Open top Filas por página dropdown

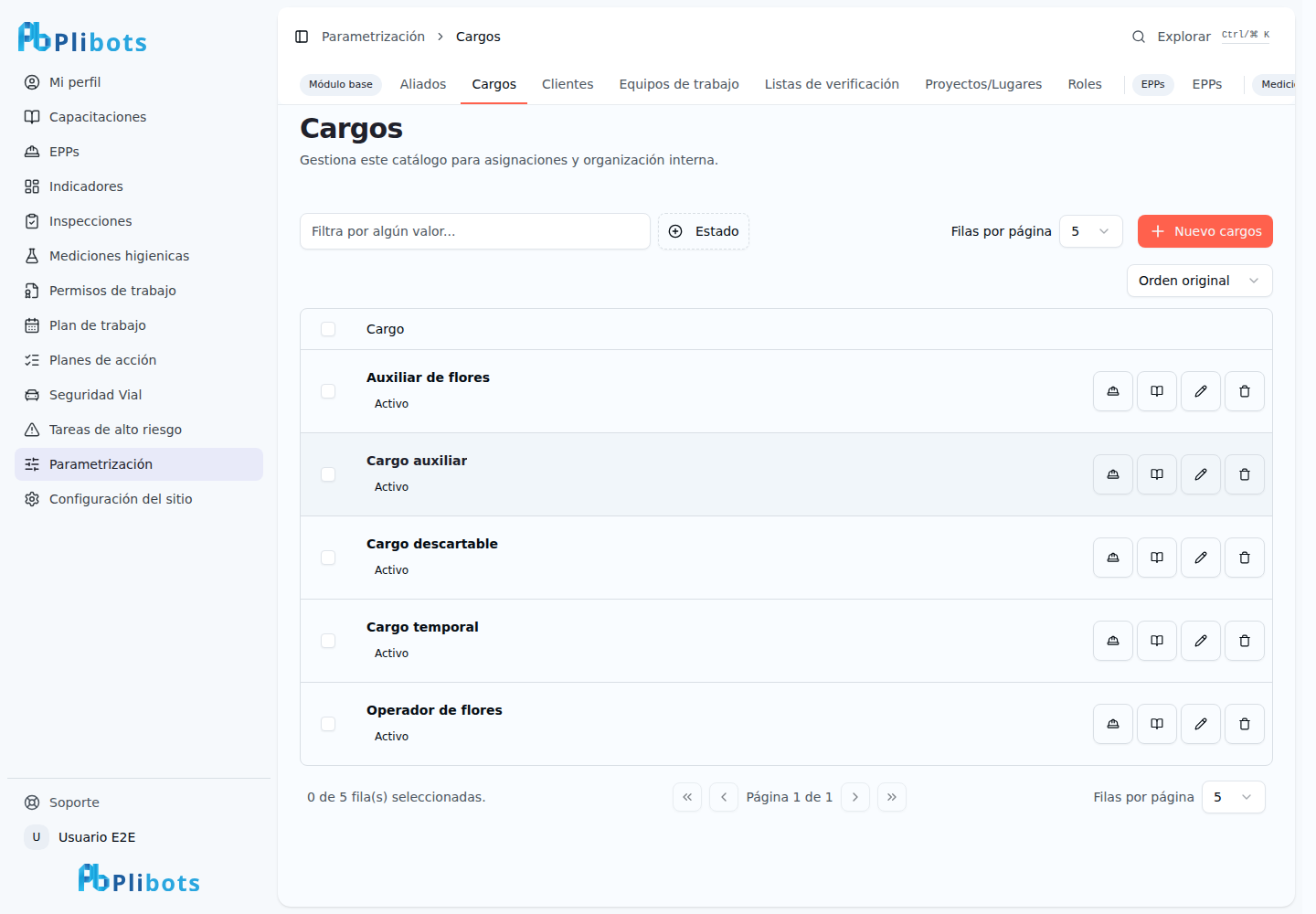click(1091, 231)
